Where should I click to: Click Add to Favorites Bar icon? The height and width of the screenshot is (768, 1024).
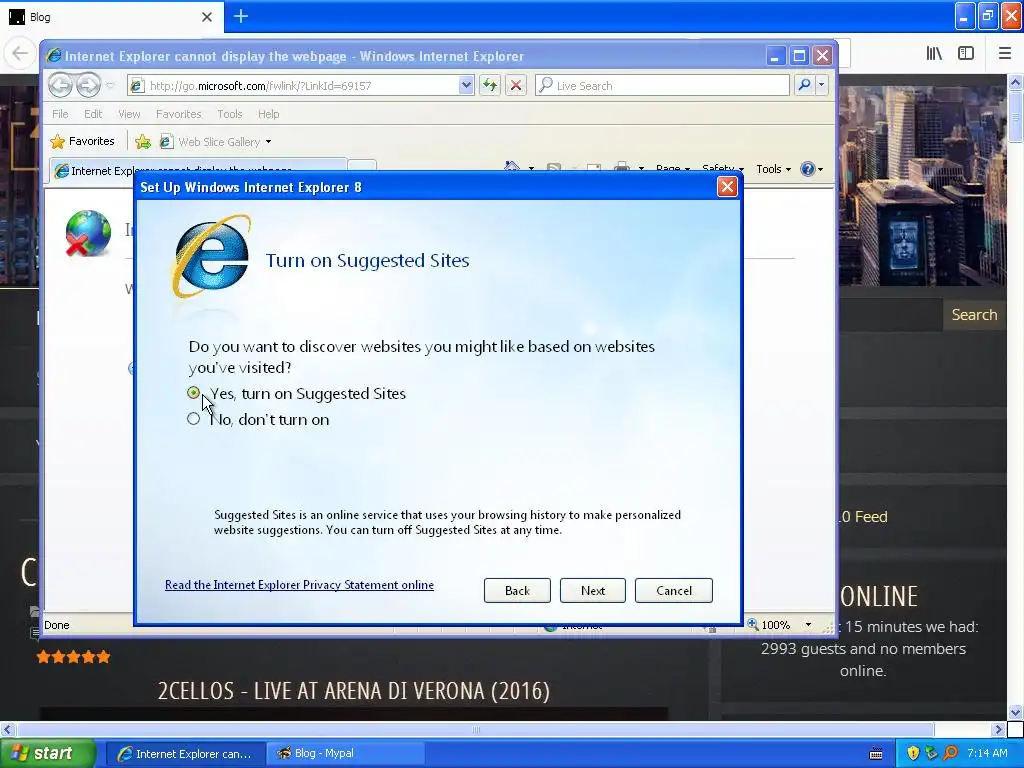143,141
